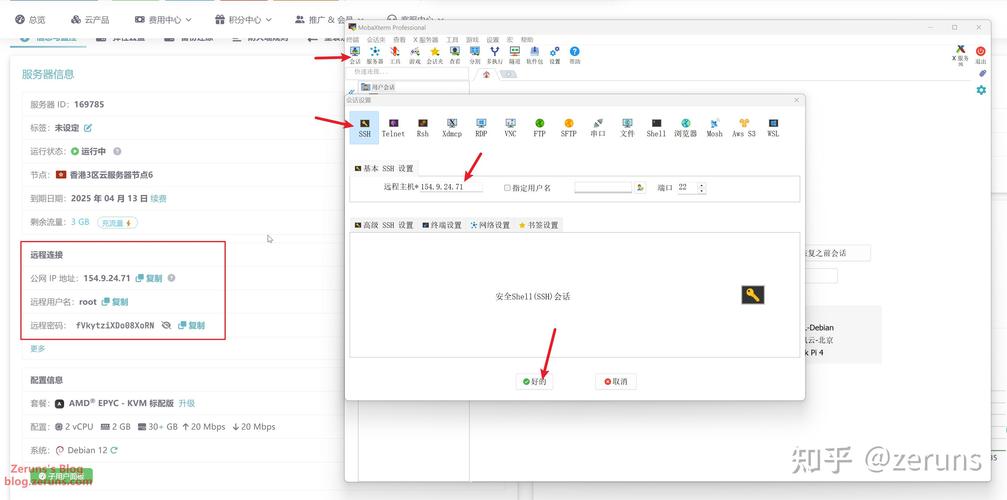Open the 服务器 (Servers) toolbar icon

click(374, 55)
